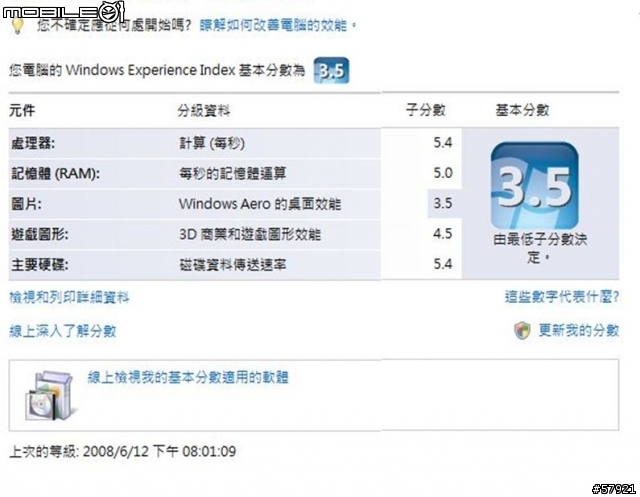Click the large 3.5 base score emblem

(534, 186)
